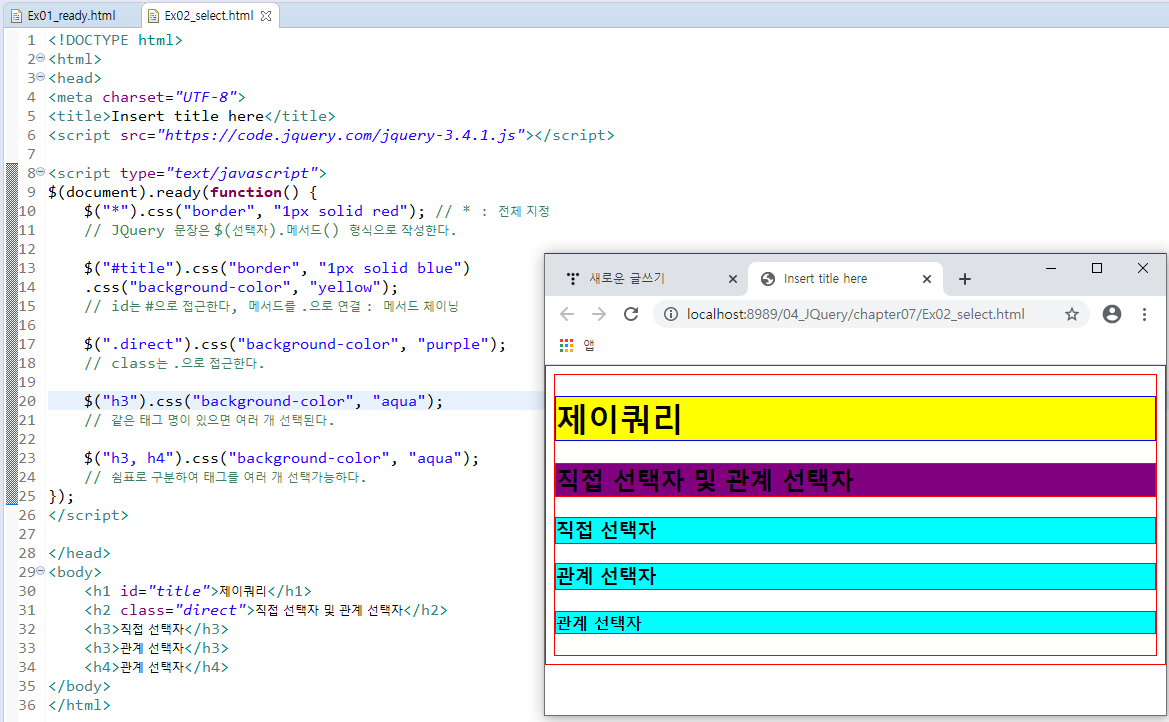Viewport: 1169px width, 722px height.
Task: Click the purple '직접 선택자 및 관계 선택자' heading
Action: (855, 480)
